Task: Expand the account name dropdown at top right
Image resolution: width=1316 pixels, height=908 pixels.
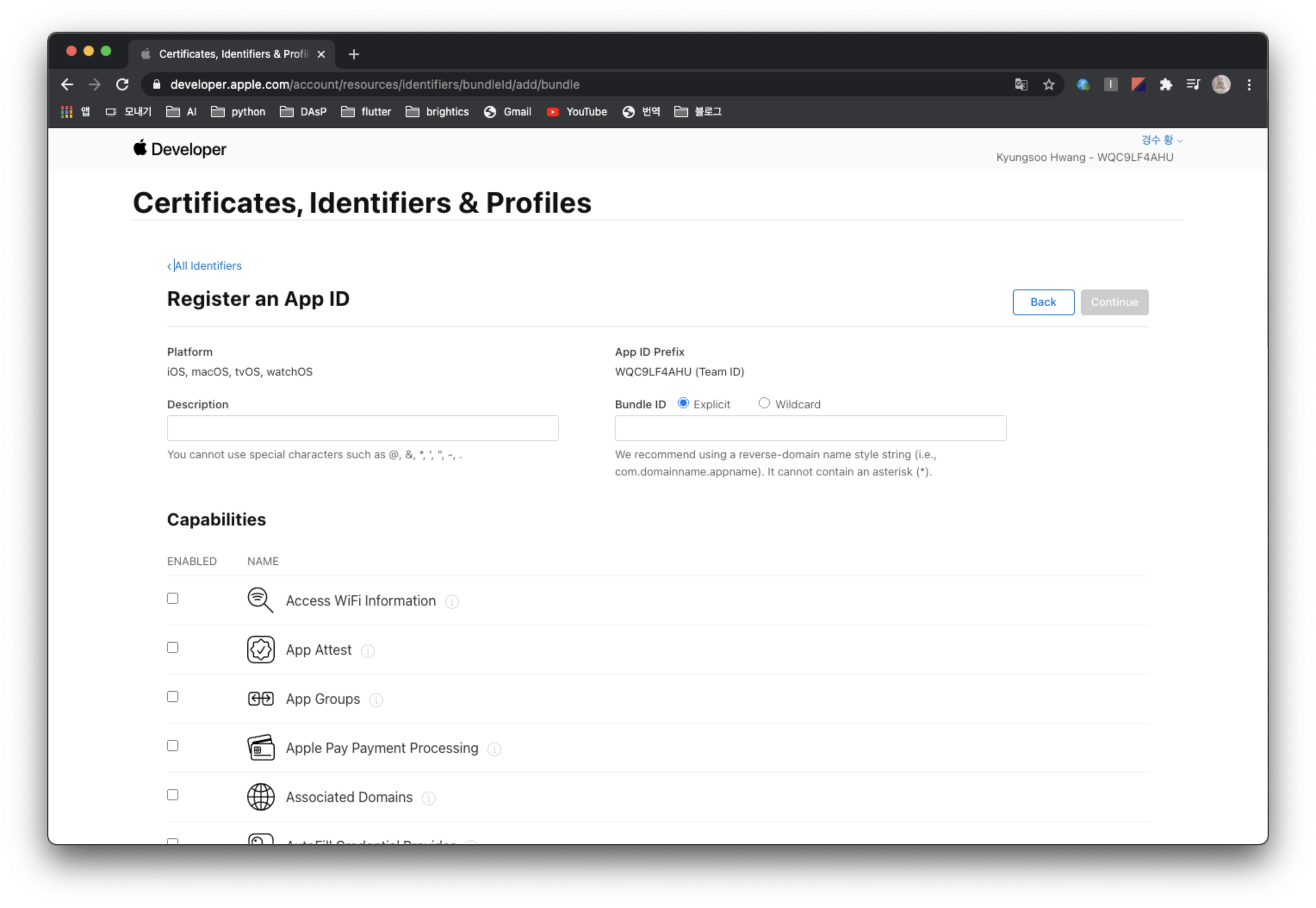Action: click(1161, 140)
